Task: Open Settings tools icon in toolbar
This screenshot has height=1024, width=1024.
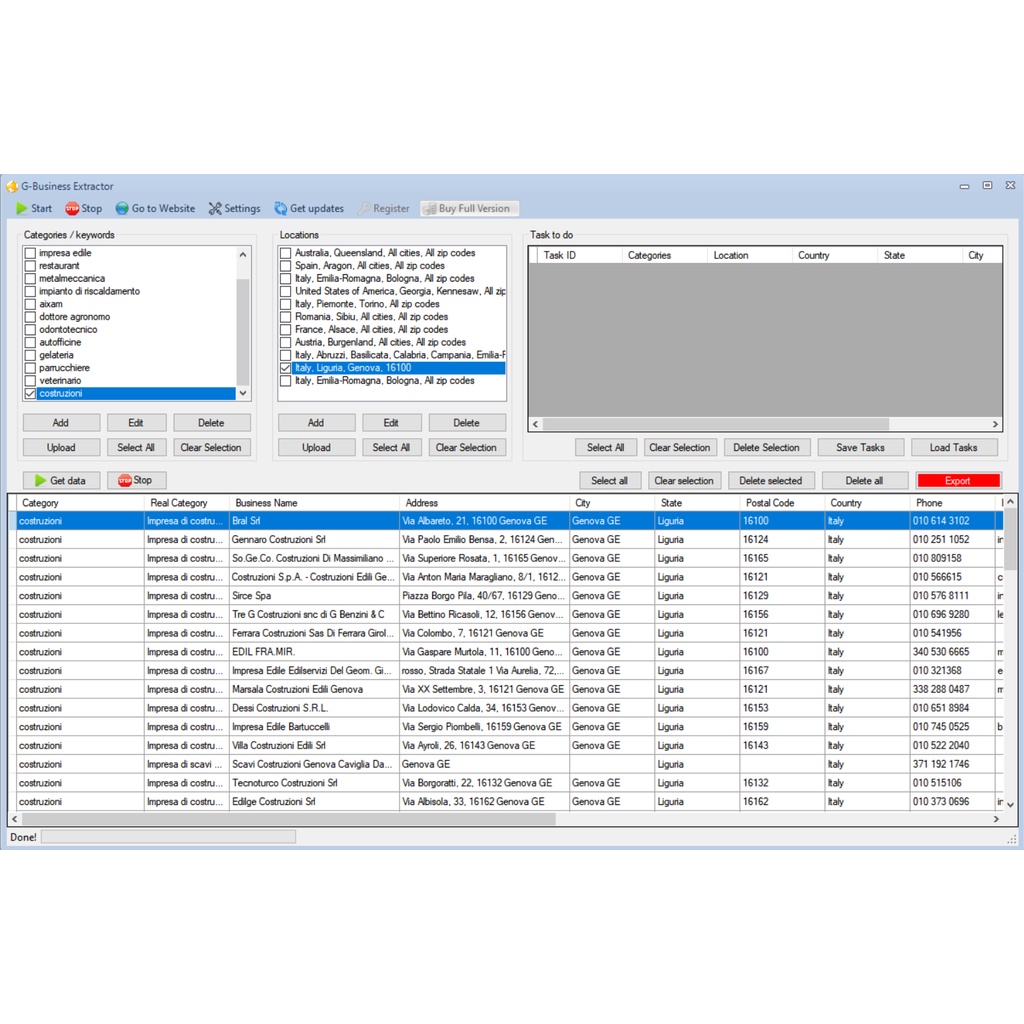Action: (x=215, y=209)
